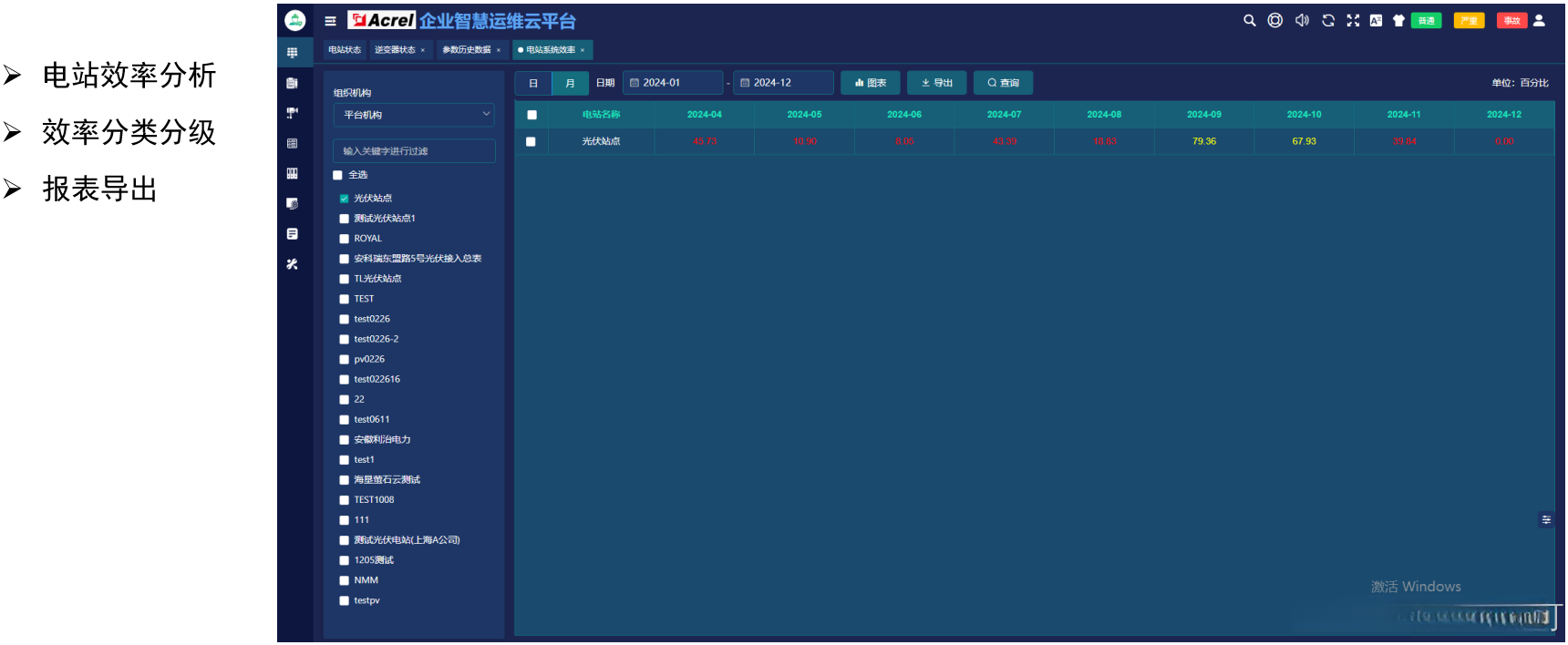Switch language with the translate icon
Viewport: 1568px width, 645px height.
click(x=1376, y=20)
